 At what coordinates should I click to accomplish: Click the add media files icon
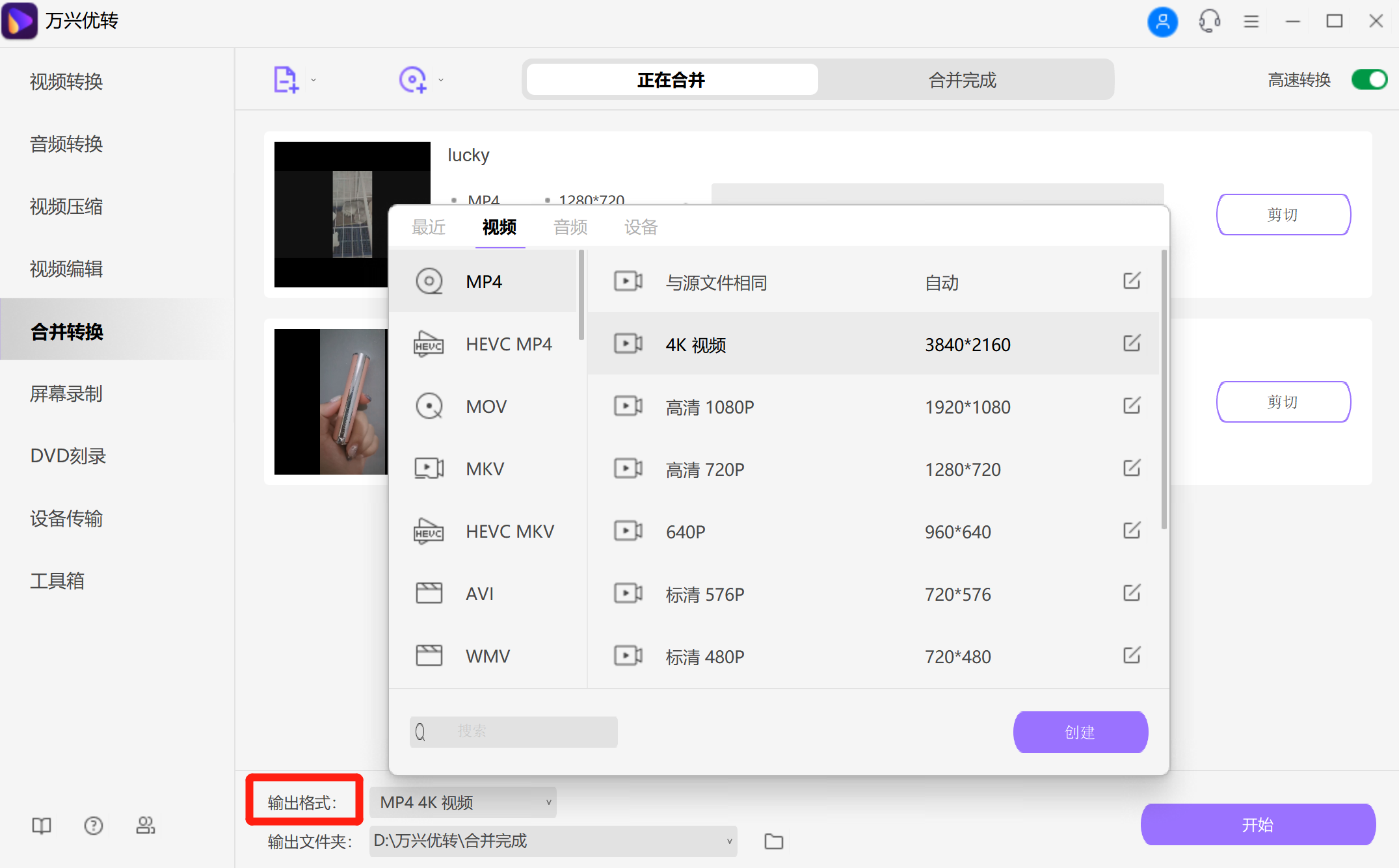[x=284, y=78]
